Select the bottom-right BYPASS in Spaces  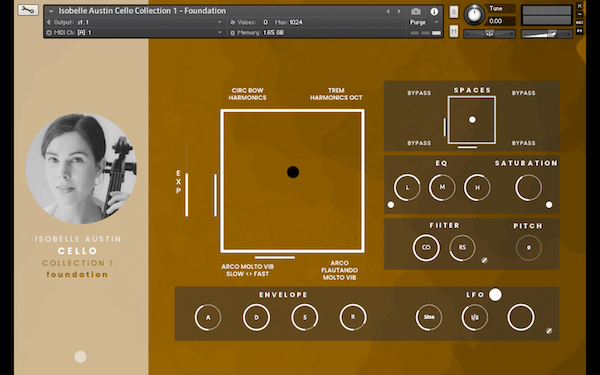523,143
